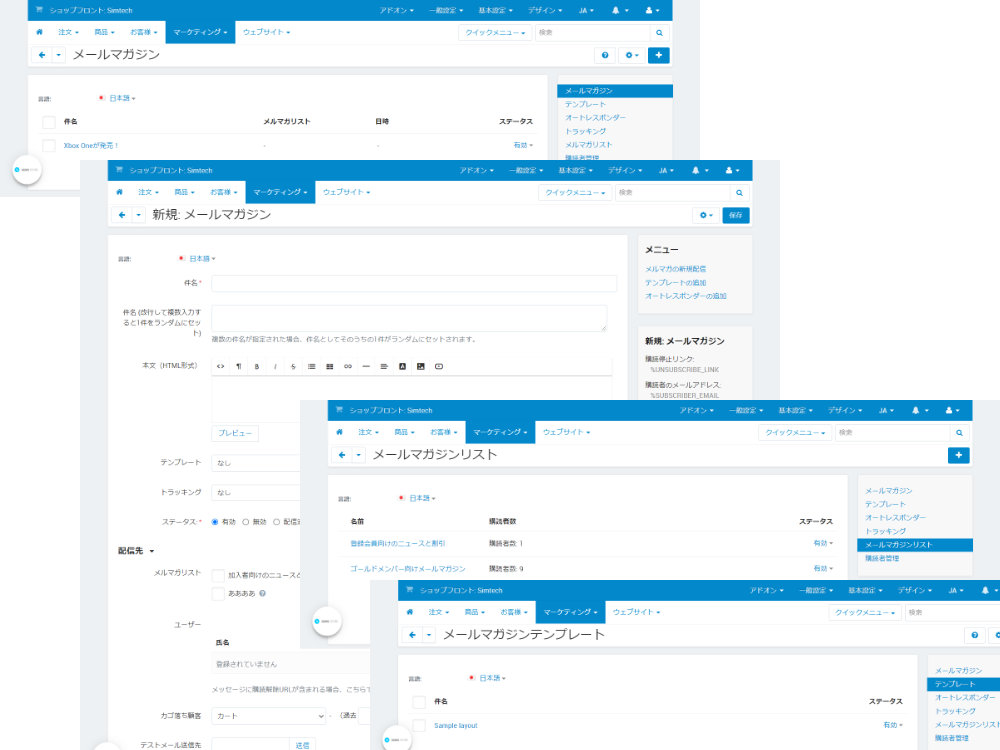The width and height of the screenshot is (1000, 750).
Task: Apply italic in the HTML body editor
Action: [x=275, y=367]
